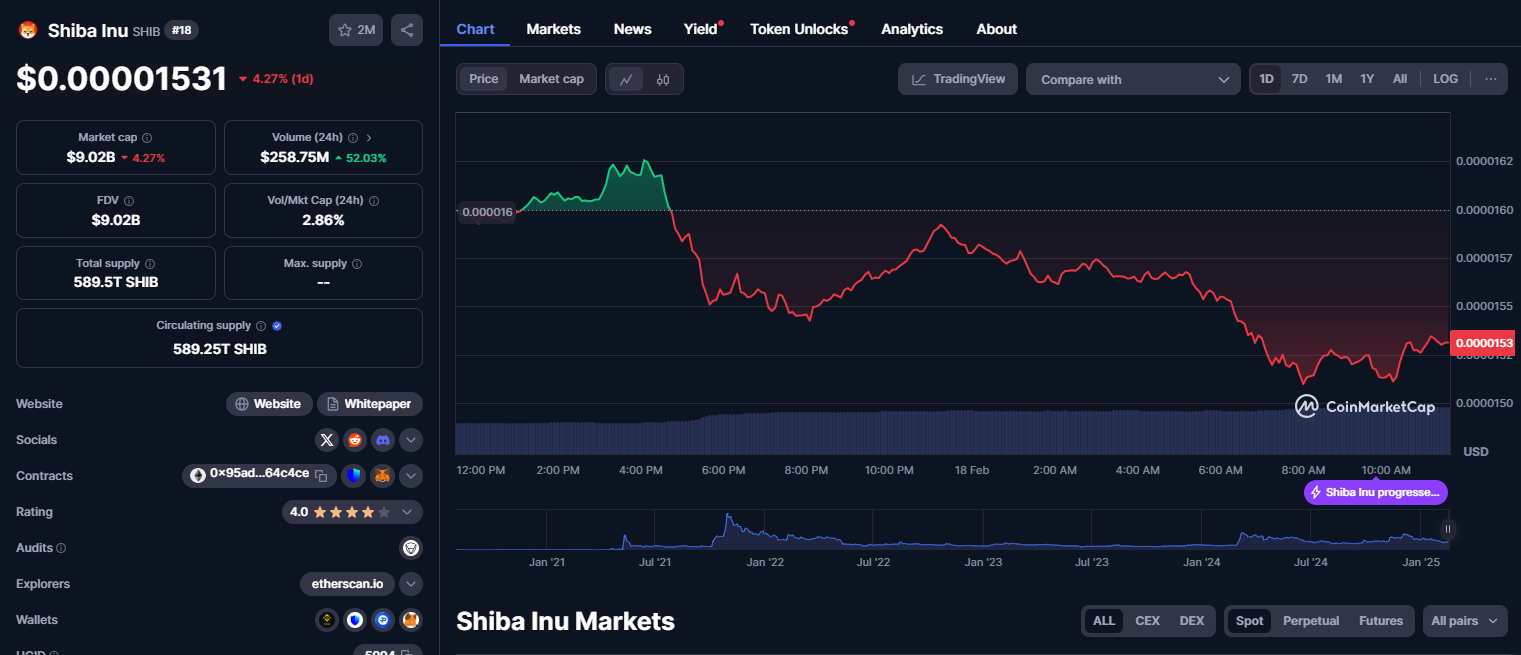Image resolution: width=1521 pixels, height=655 pixels.
Task: Filter markets by Futures
Action: point(1381,621)
